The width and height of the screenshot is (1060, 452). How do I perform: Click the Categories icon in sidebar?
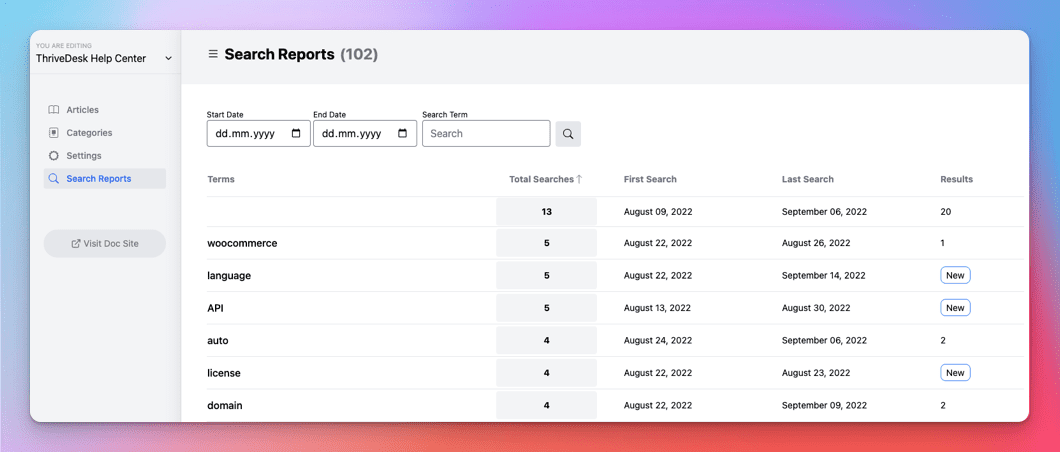pos(53,132)
